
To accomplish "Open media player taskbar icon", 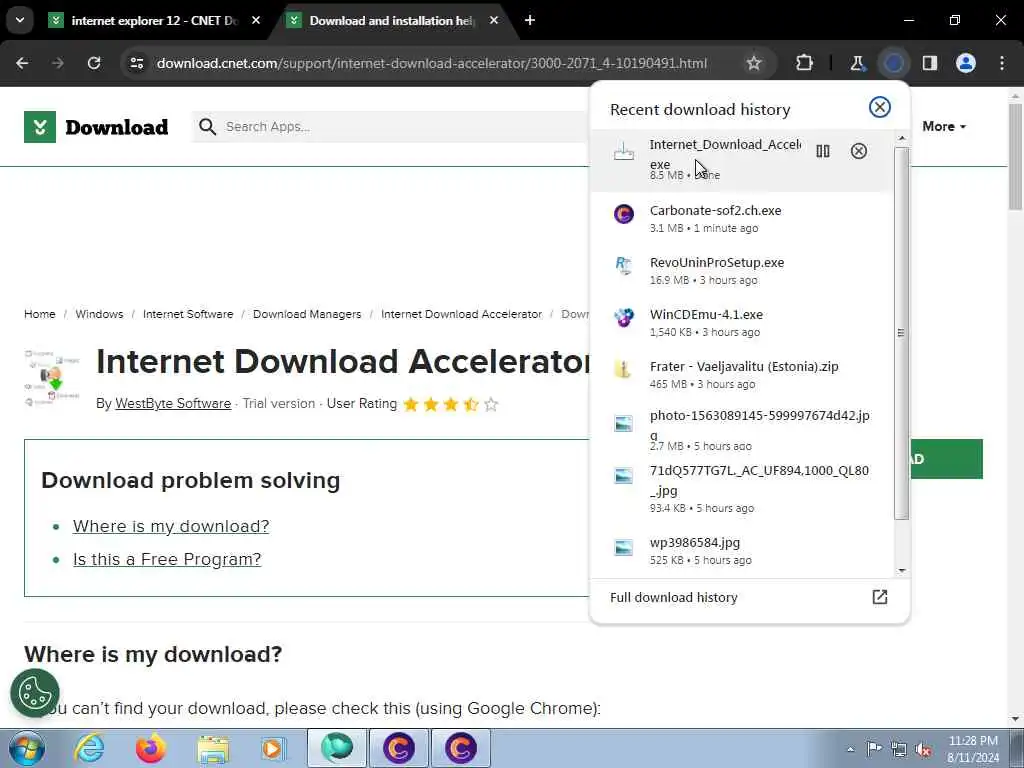I will coord(274,748).
